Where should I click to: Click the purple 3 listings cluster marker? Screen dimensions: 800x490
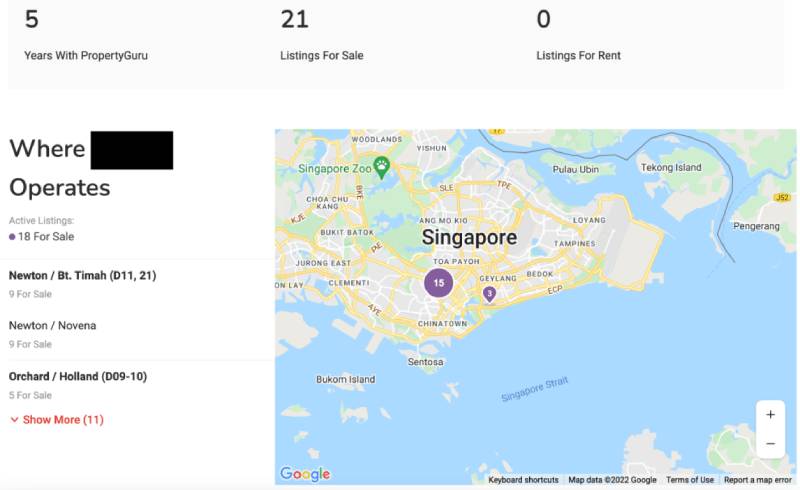pyautogui.click(x=489, y=293)
